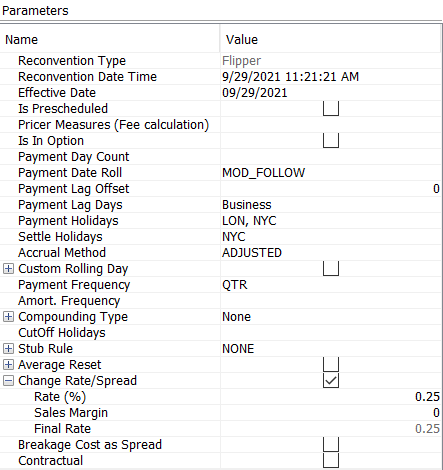Viewport: 443px width, 470px height.
Task: Edit the Sales Margin value
Action: point(331,413)
